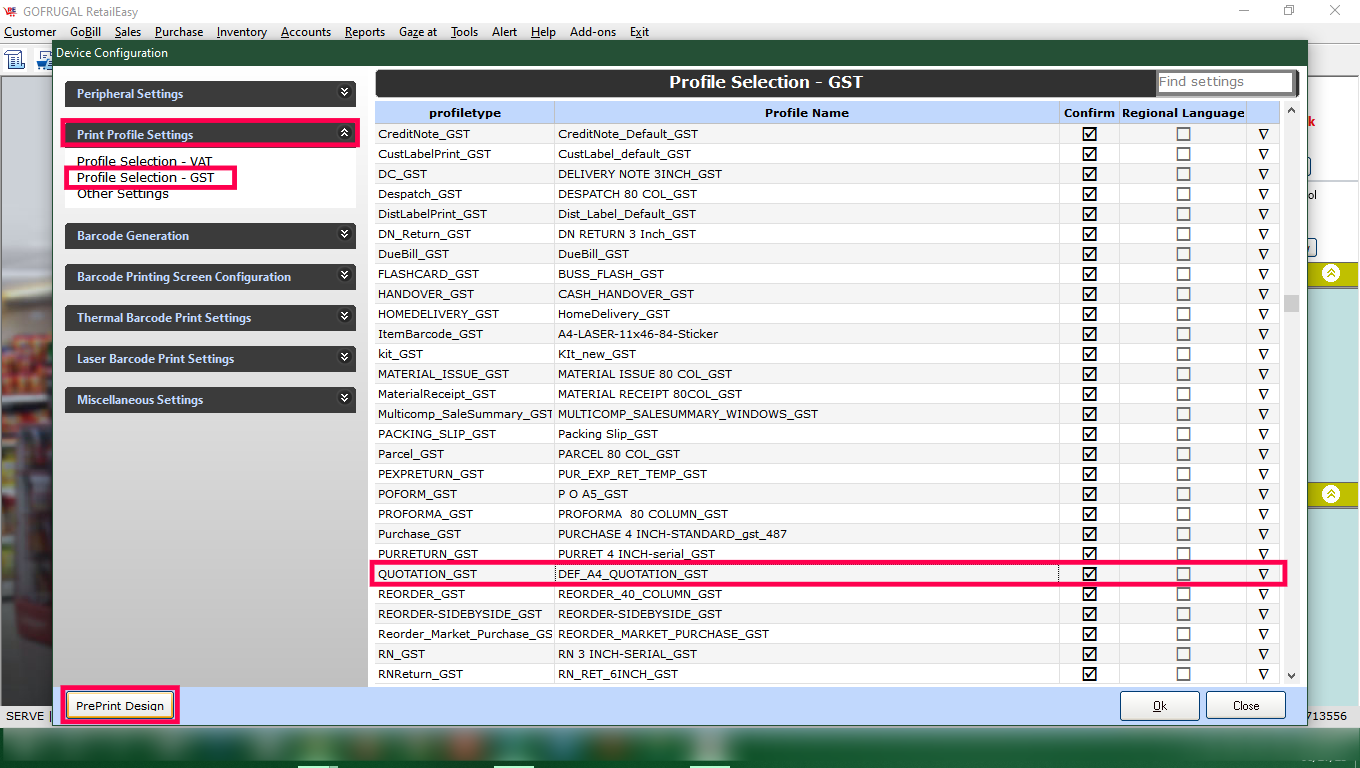
Task: Check Regional Language box for DC_GST
Action: pyautogui.click(x=1183, y=174)
